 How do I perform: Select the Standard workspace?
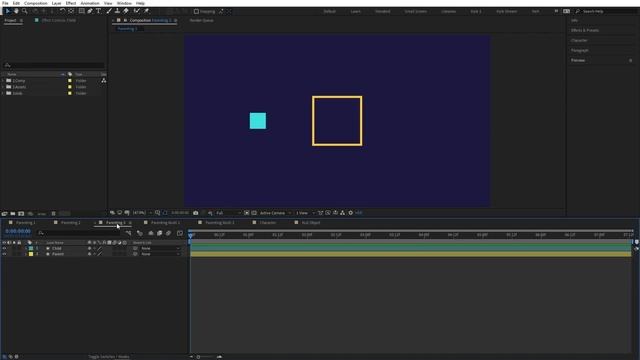pos(383,11)
